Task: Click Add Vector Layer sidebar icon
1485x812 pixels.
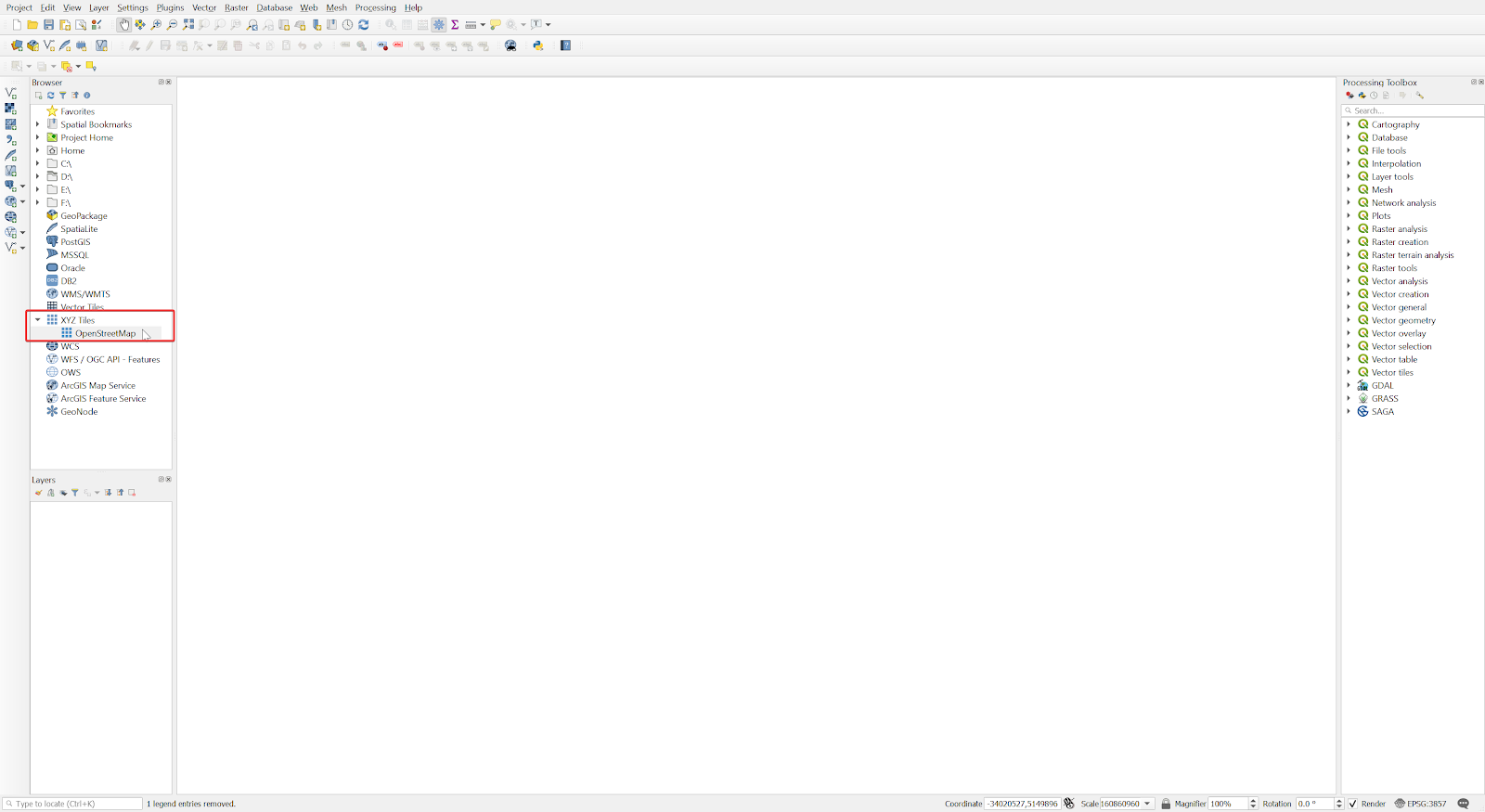Action: click(11, 93)
